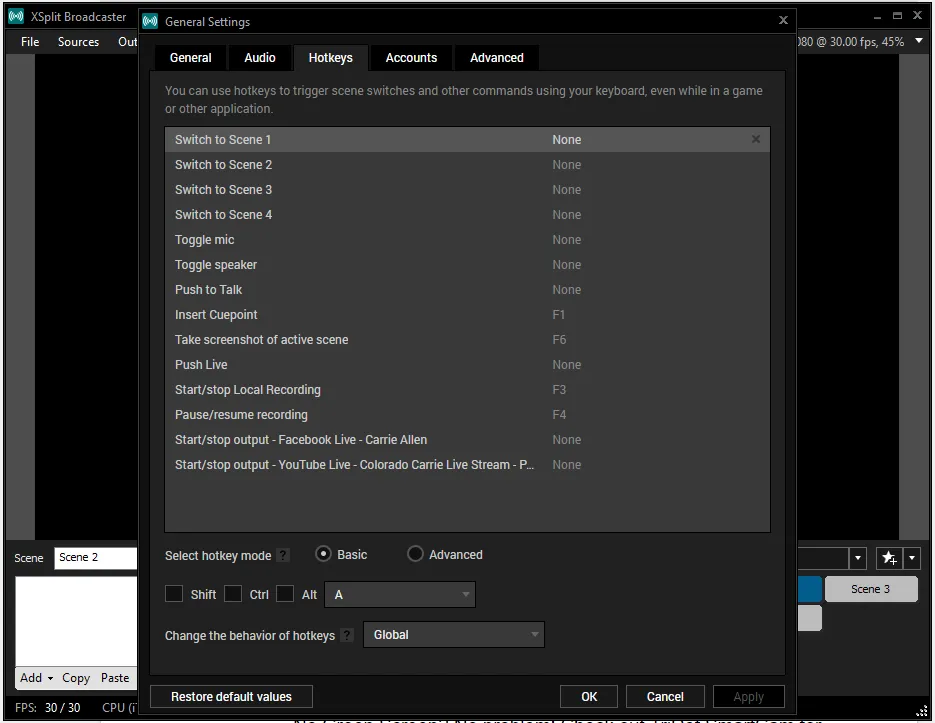Open the Advanced settings tab
This screenshot has width=935, height=723.
pos(497,58)
